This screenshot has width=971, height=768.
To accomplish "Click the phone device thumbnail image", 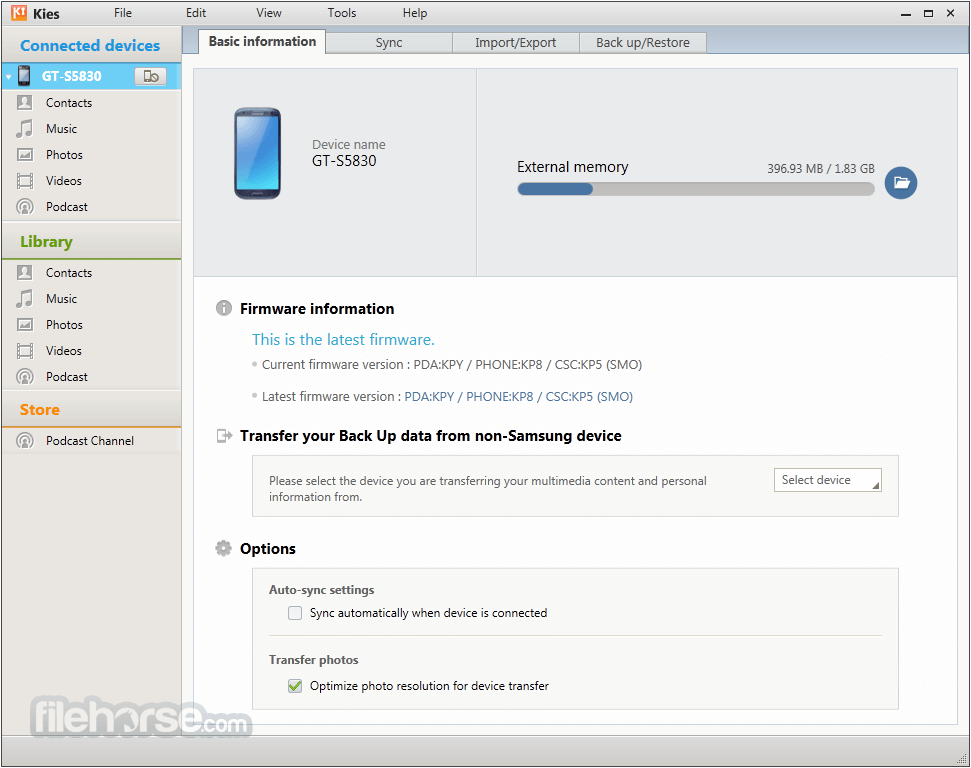I will click(257, 154).
